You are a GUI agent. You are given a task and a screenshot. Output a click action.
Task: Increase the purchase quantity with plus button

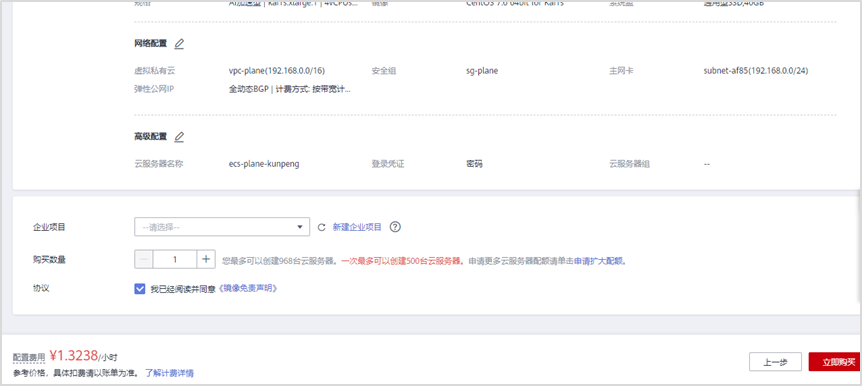(x=206, y=260)
